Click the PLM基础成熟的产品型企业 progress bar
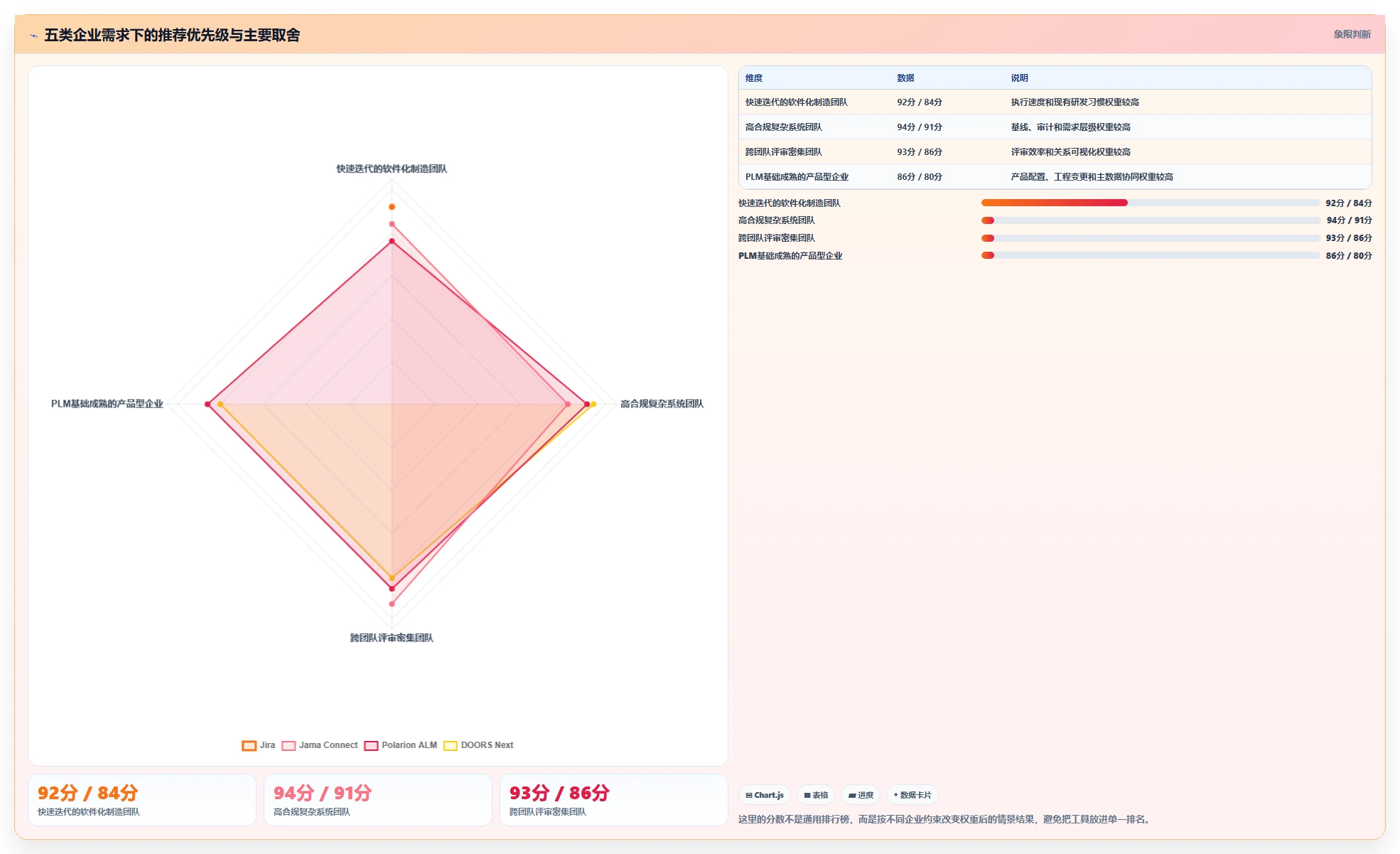This screenshot has width=1400, height=854. (x=1150, y=255)
